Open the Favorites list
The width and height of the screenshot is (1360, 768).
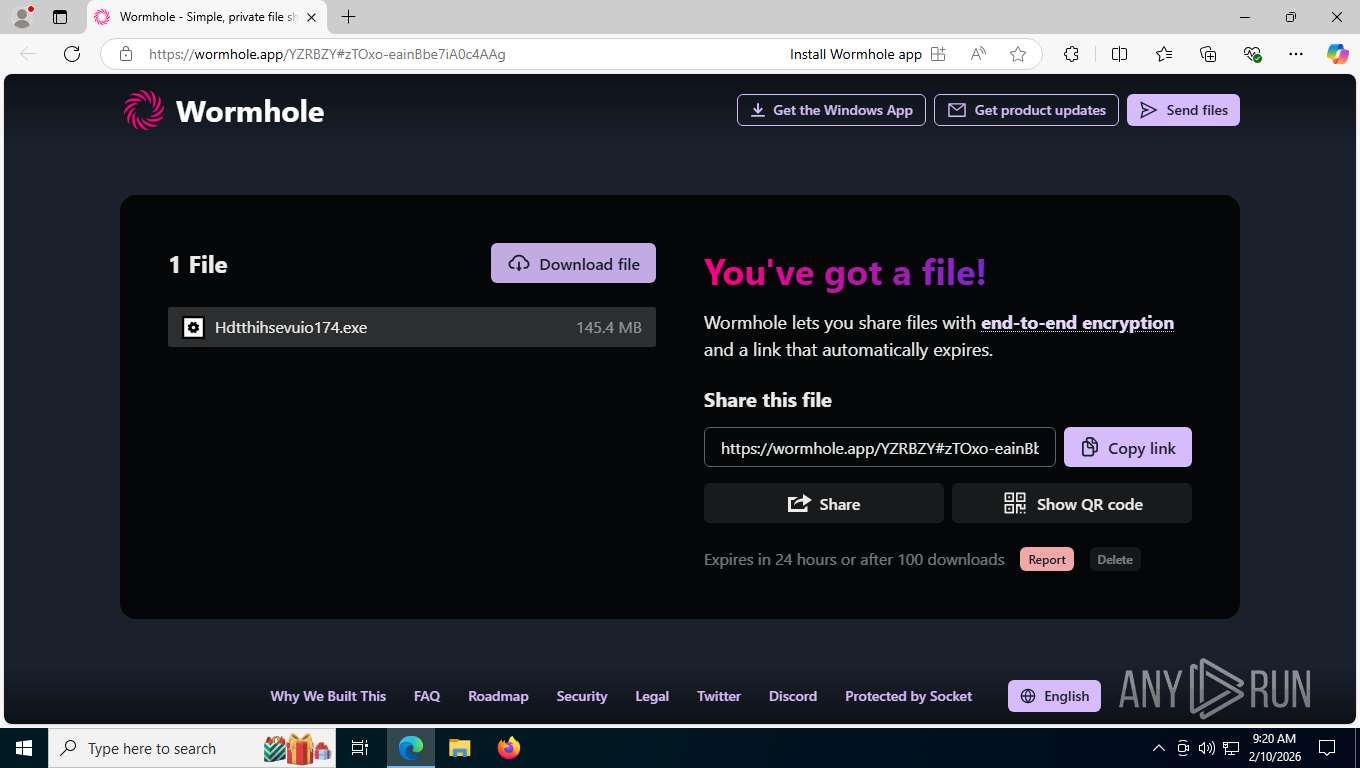click(1164, 54)
